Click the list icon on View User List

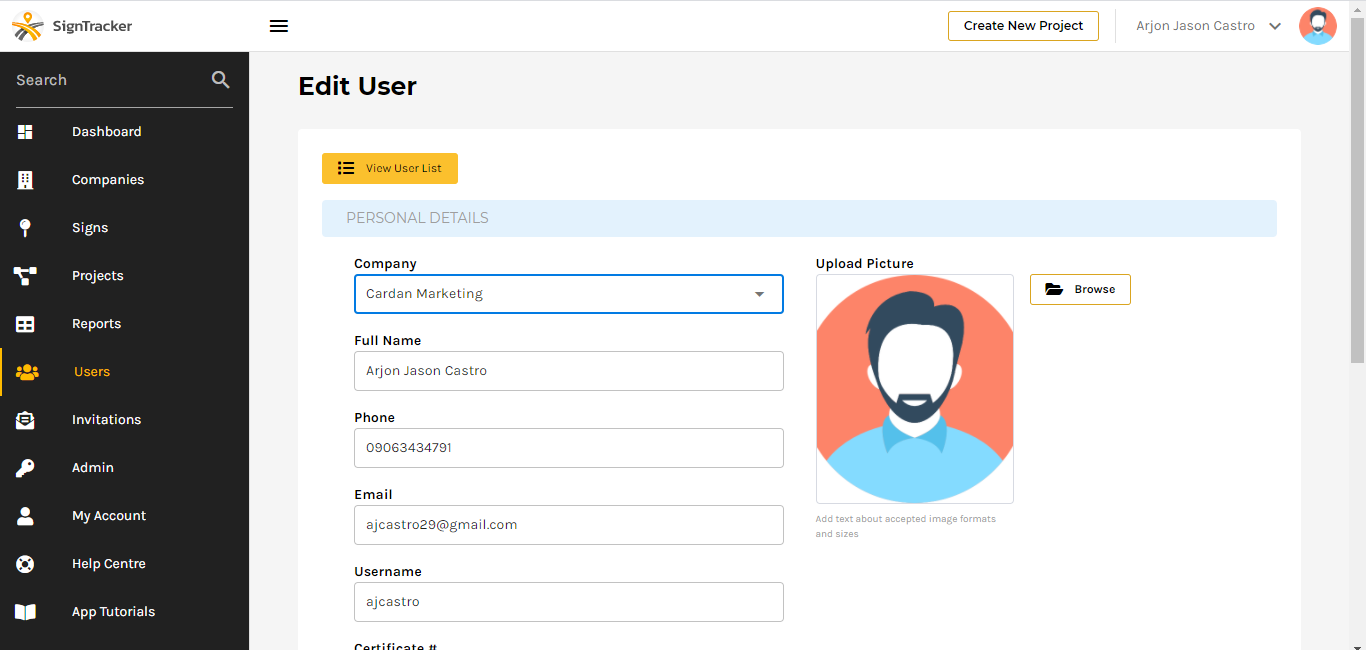(x=346, y=168)
